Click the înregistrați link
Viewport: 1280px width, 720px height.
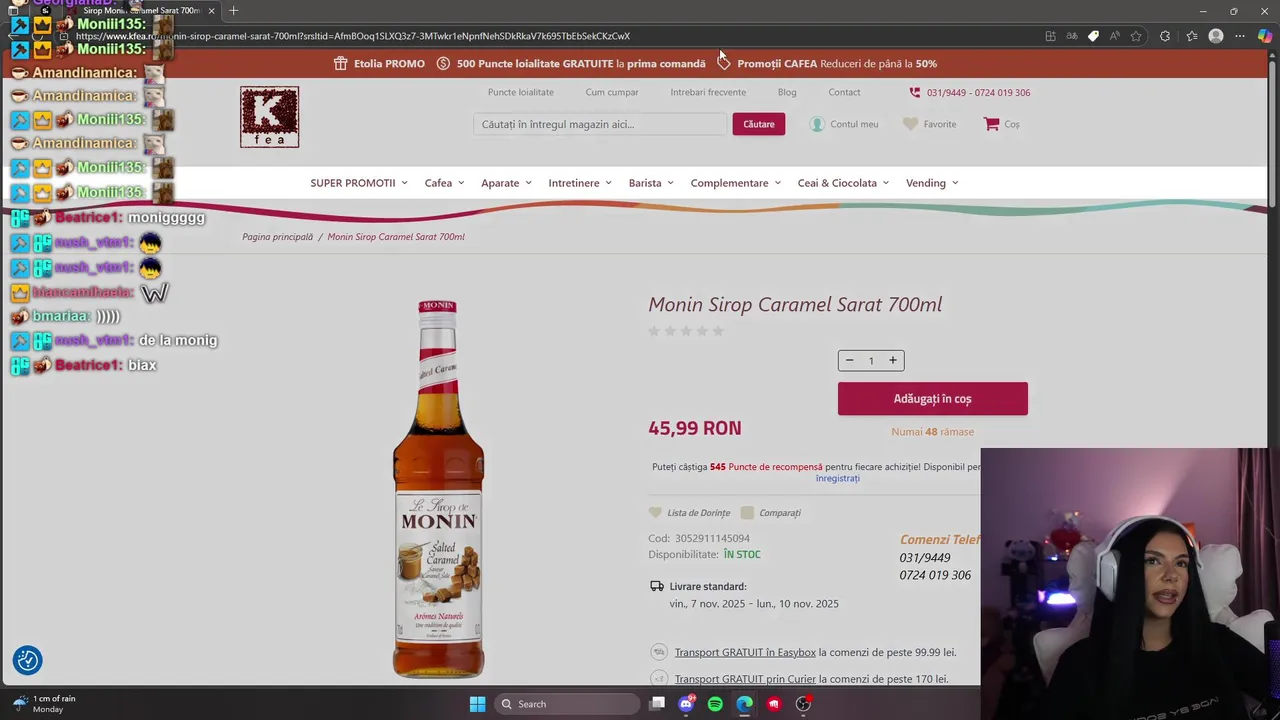[x=837, y=478]
